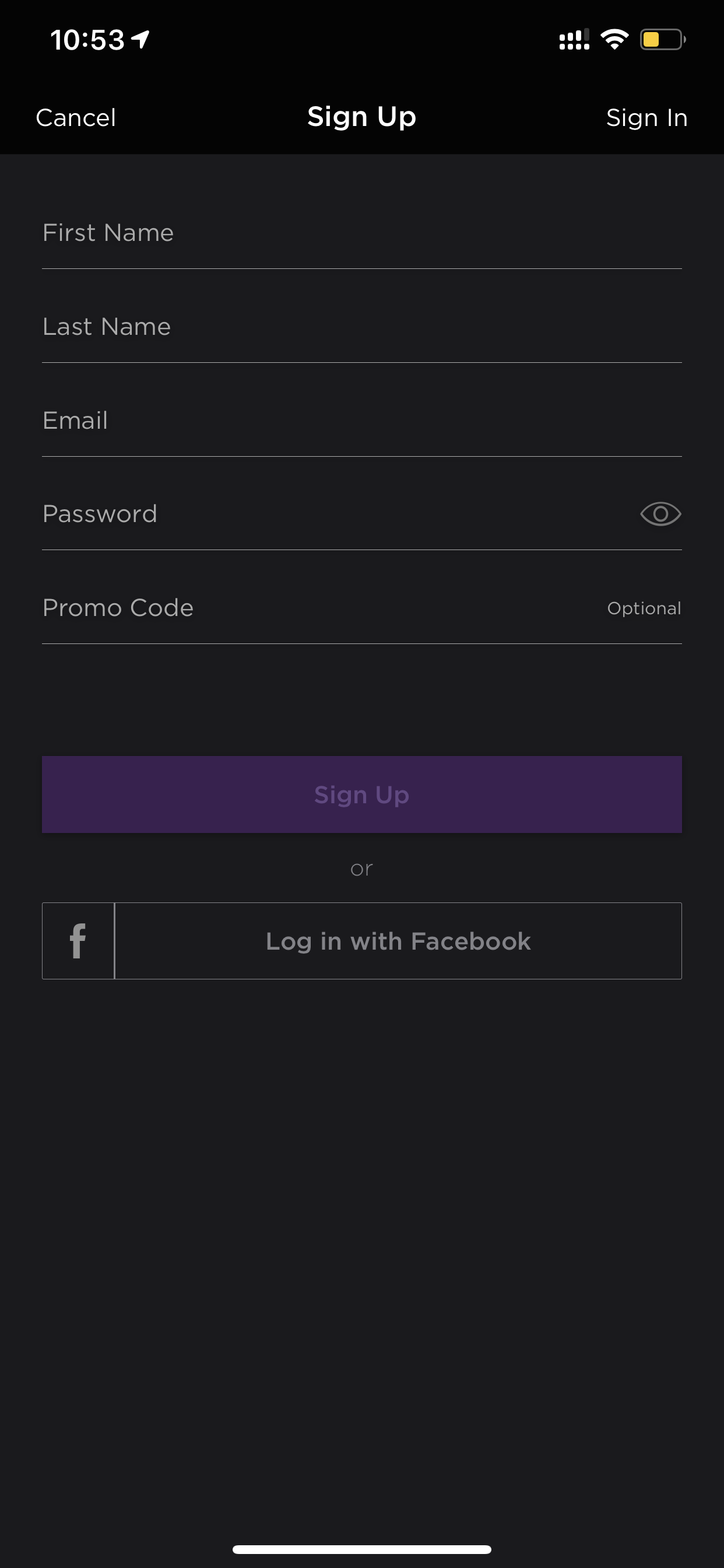Choose Log in with Facebook
This screenshot has height=1568, width=724.
362,941
